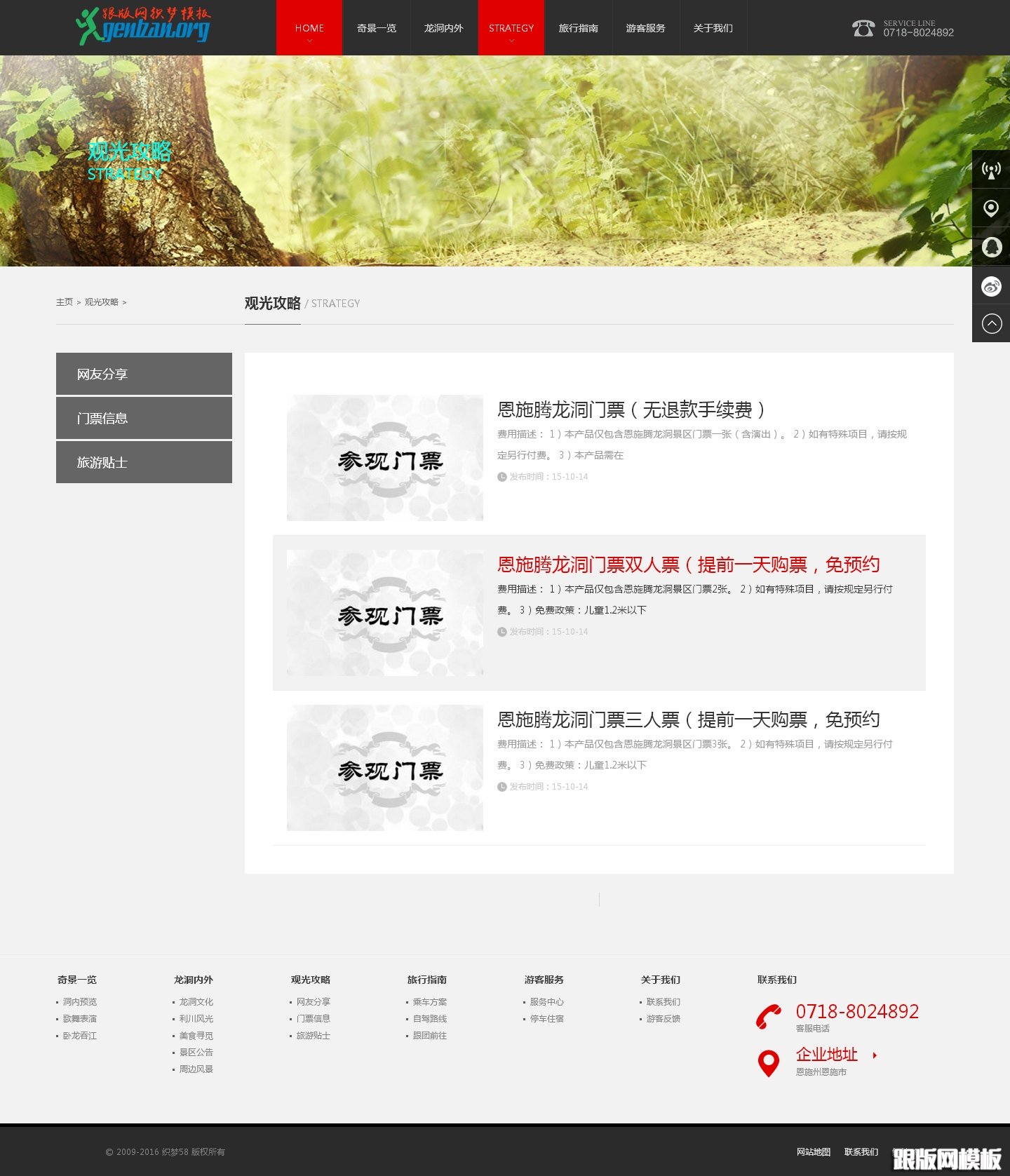Click footer link 利川风光
Screen dimensions: 1010x1176
(196, 1019)
